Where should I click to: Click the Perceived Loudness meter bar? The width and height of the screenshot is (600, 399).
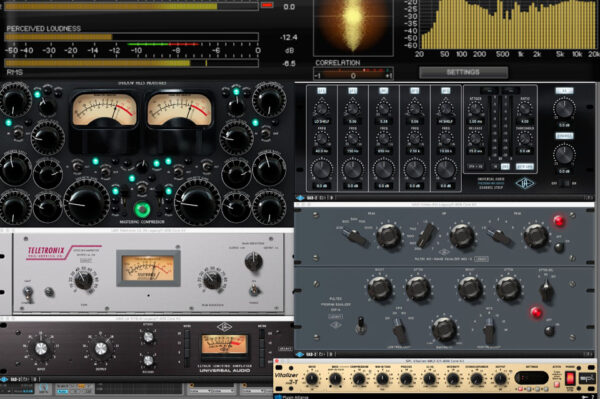coord(131,37)
